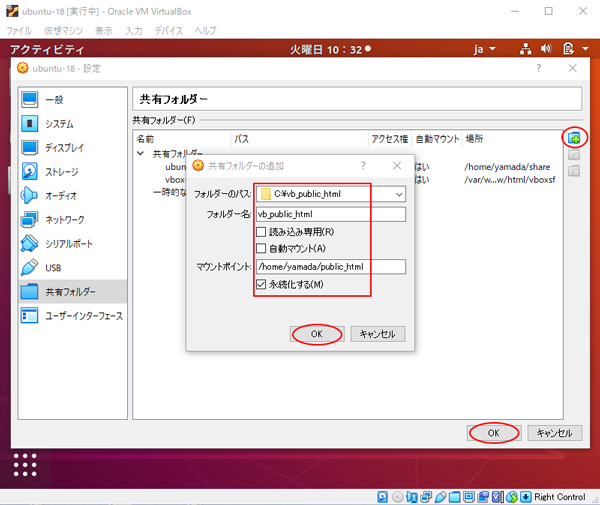
Task: Show applications grid in Ubuntu dock
Action: (x=25, y=465)
